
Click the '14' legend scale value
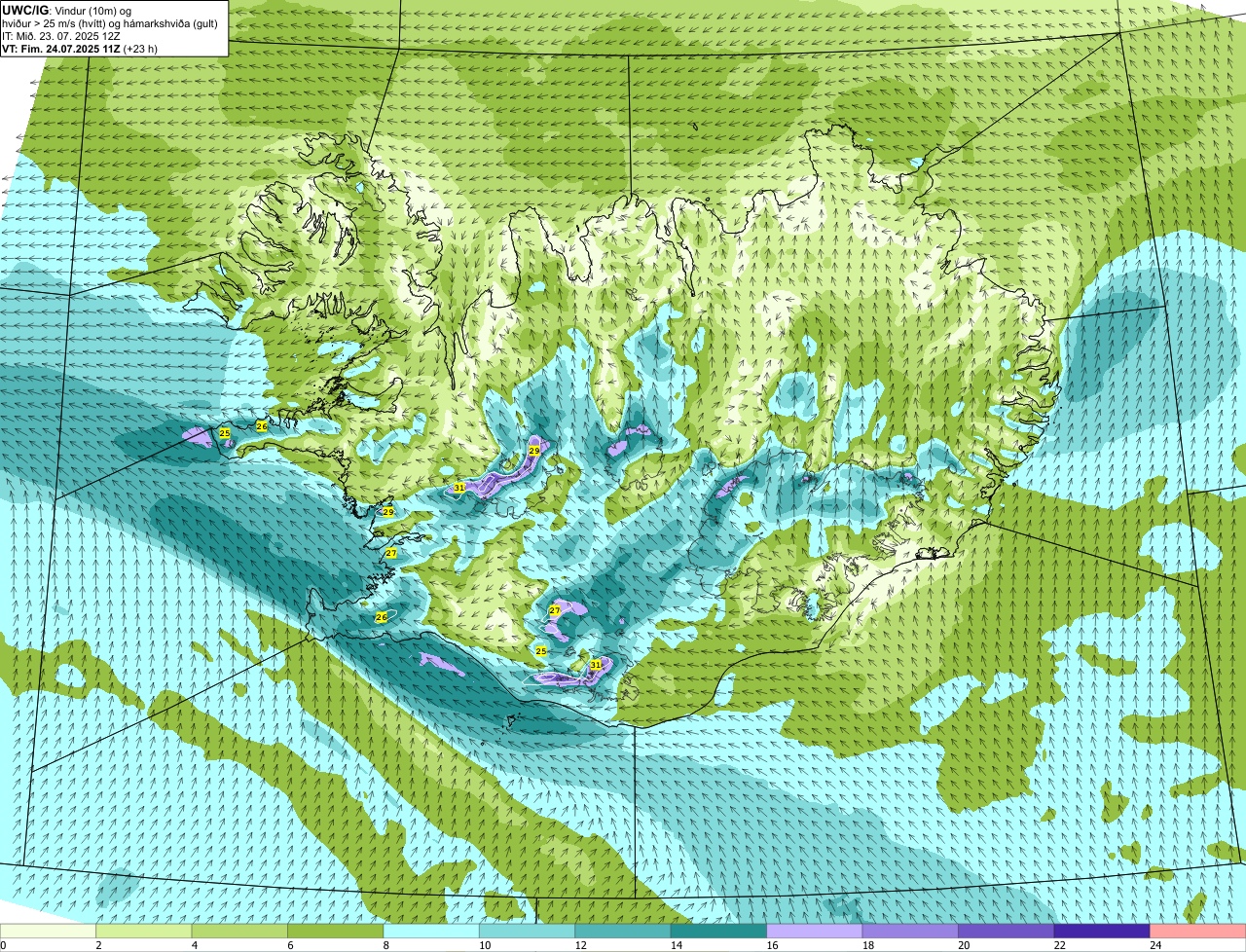[676, 945]
